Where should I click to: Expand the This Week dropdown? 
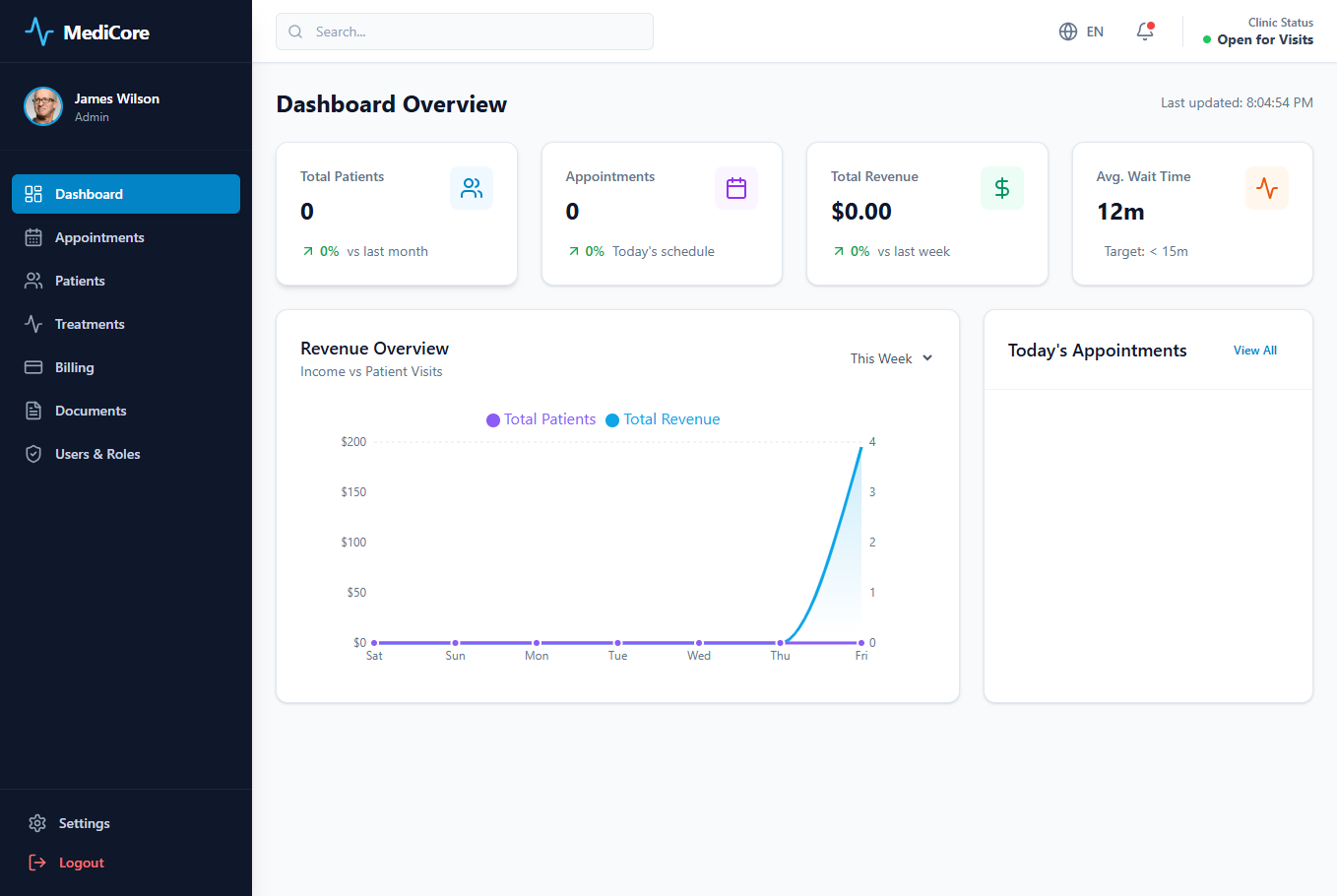point(891,358)
